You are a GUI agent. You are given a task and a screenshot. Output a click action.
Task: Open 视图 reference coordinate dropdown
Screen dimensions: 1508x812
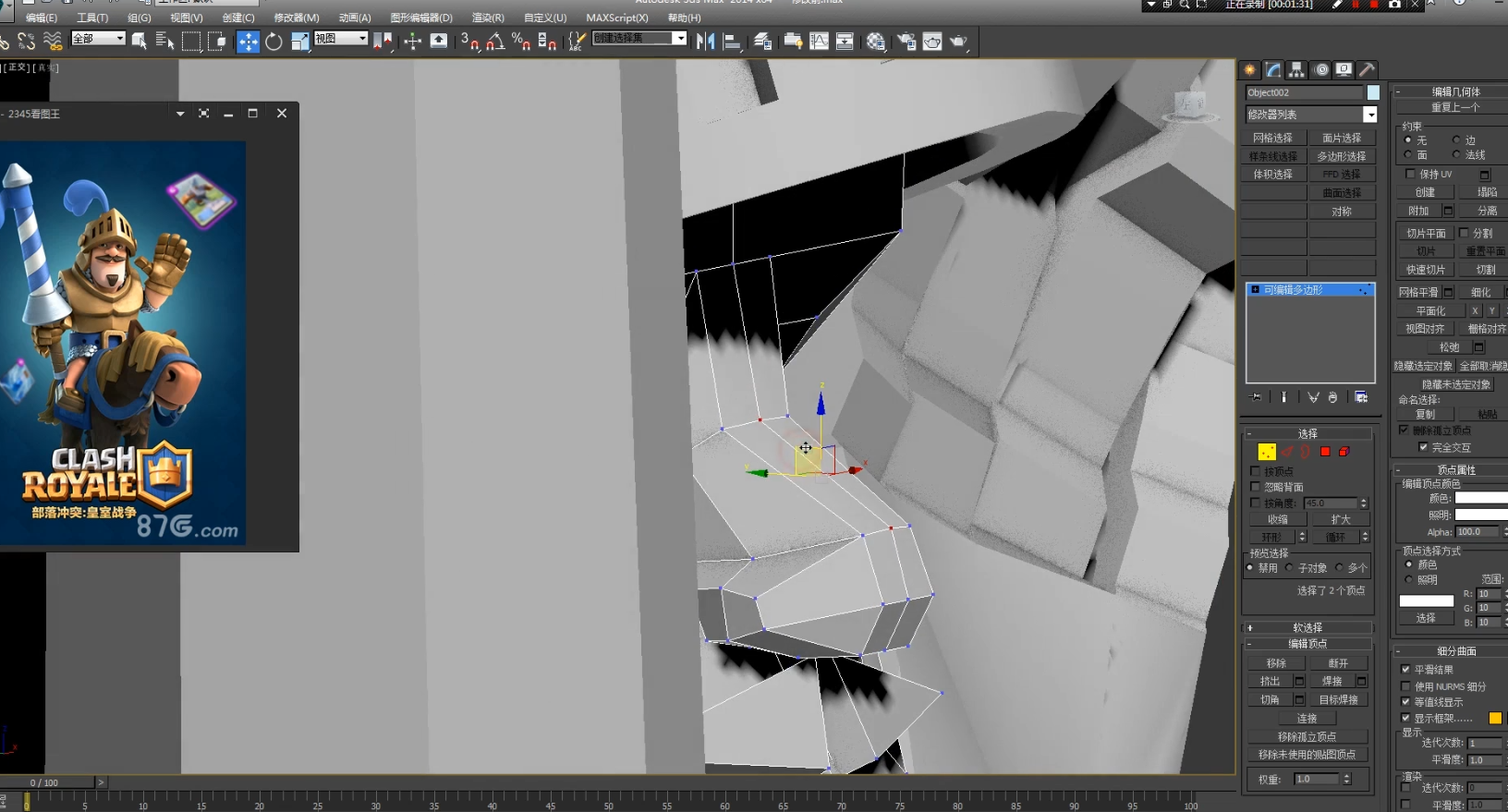click(x=341, y=38)
